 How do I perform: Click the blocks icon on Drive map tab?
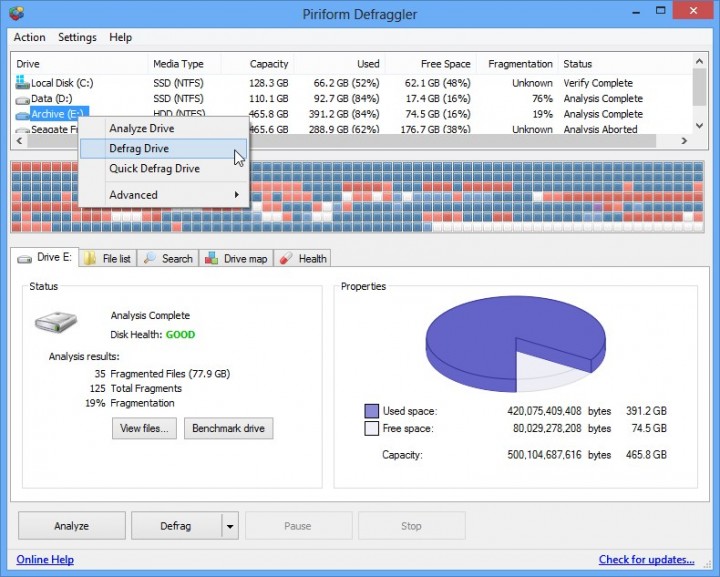[211, 258]
